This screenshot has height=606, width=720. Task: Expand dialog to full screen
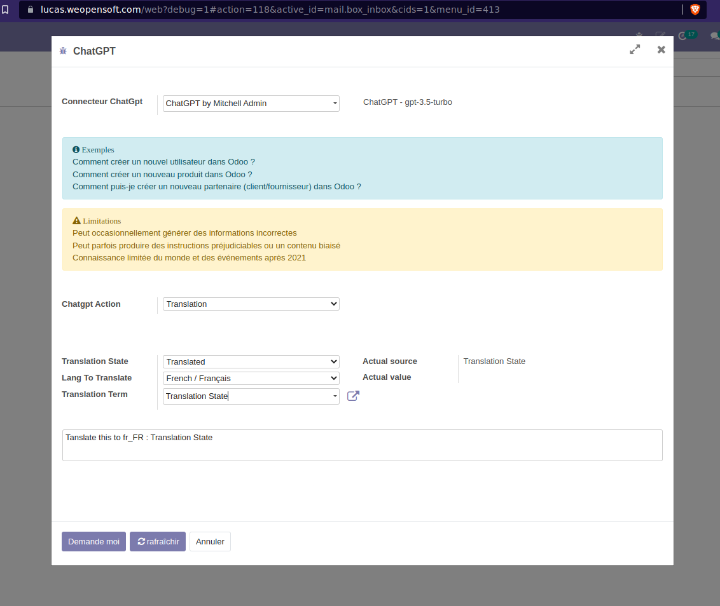pyautogui.click(x=635, y=50)
